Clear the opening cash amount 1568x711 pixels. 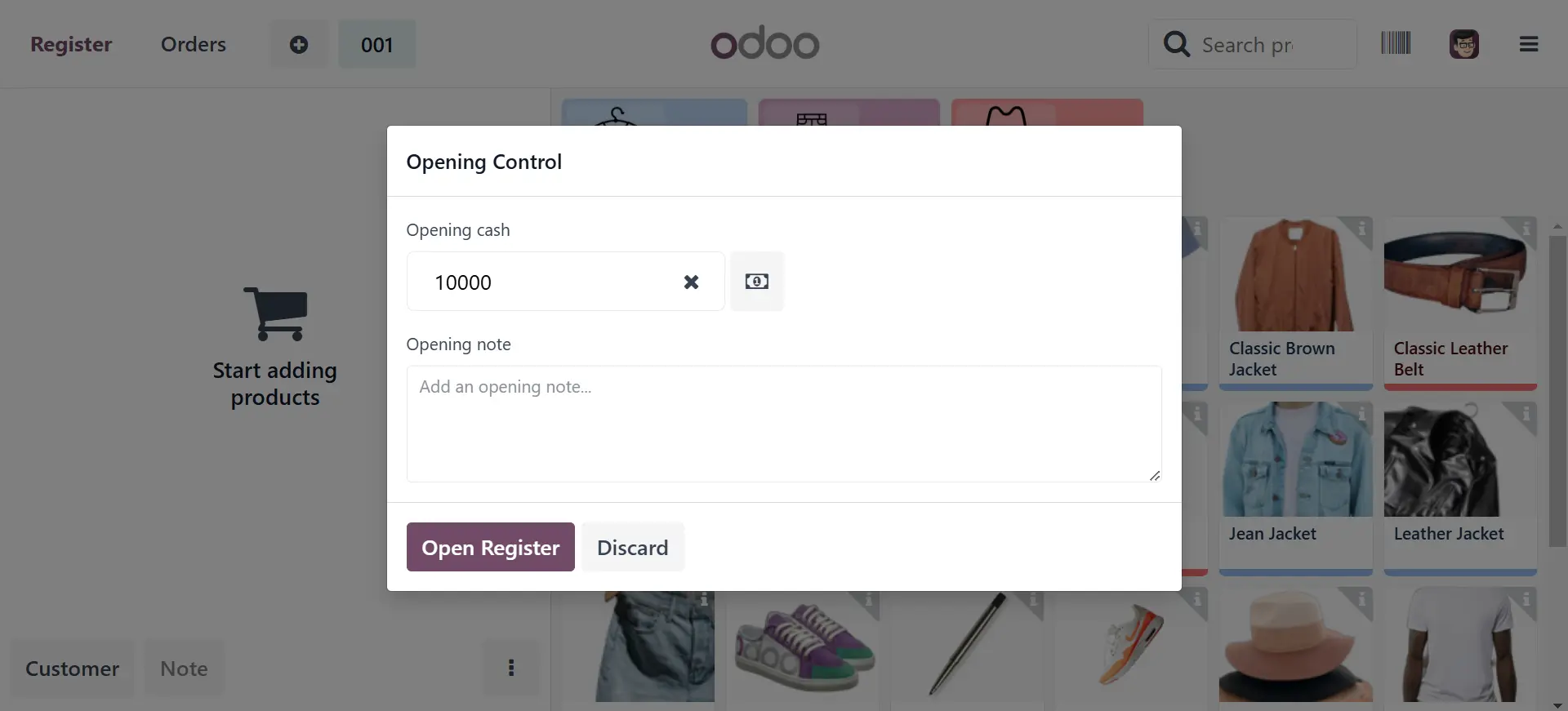pyautogui.click(x=691, y=282)
